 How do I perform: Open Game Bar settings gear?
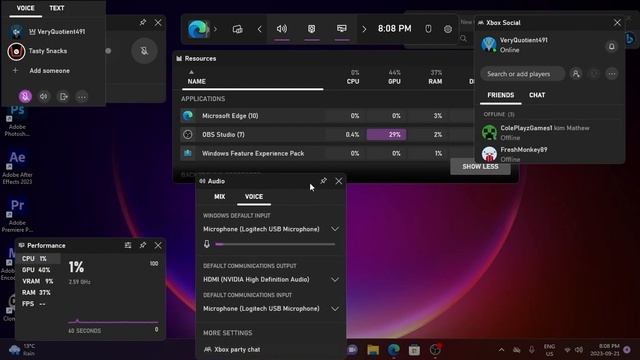pyautogui.click(x=448, y=29)
